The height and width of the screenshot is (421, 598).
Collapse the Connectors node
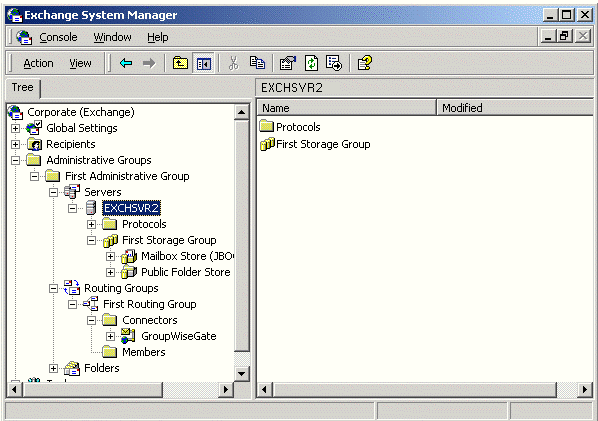92,321
